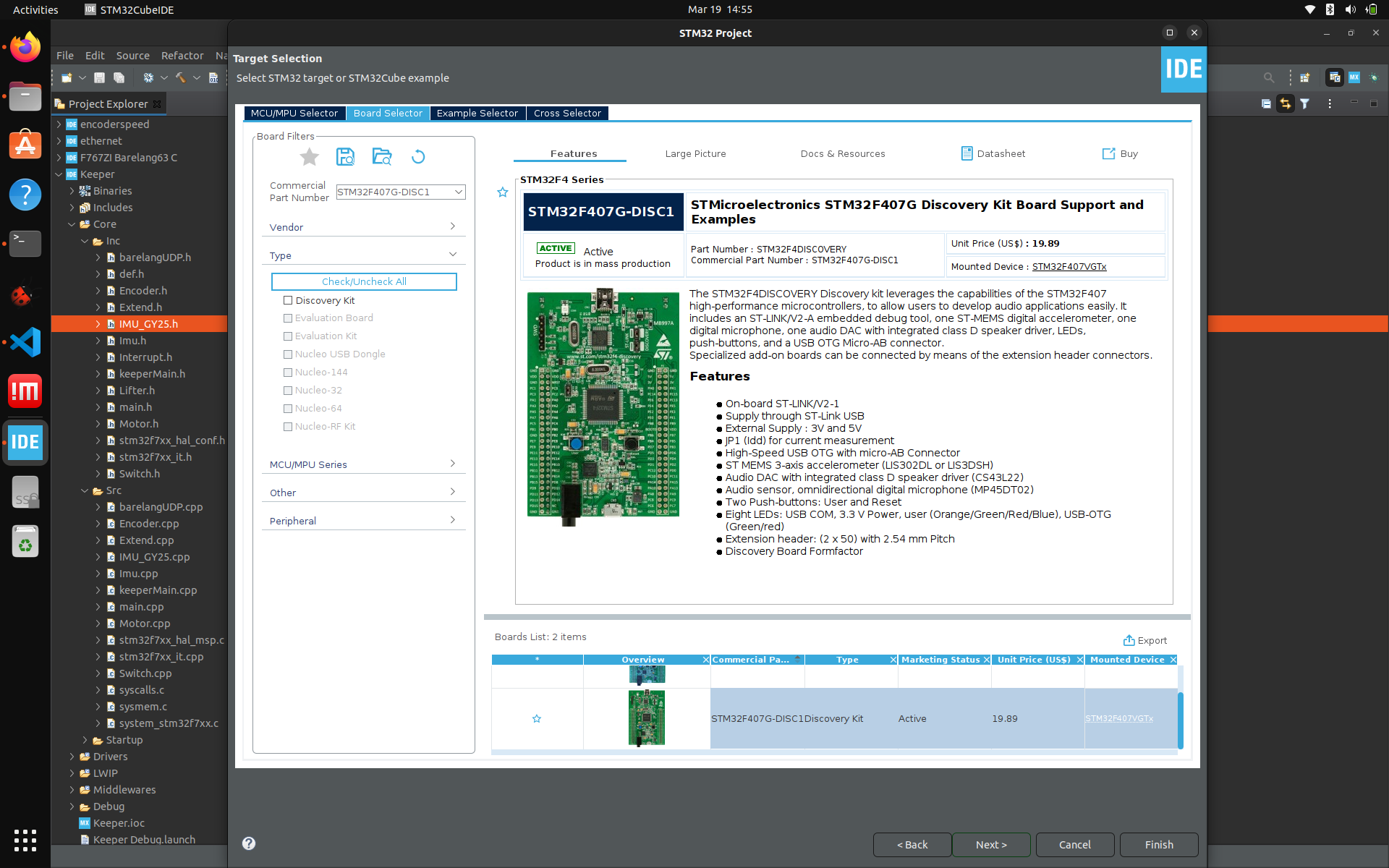Toggle the Evaluation Board checkbox
This screenshot has height=868, width=1389.
[x=288, y=318]
